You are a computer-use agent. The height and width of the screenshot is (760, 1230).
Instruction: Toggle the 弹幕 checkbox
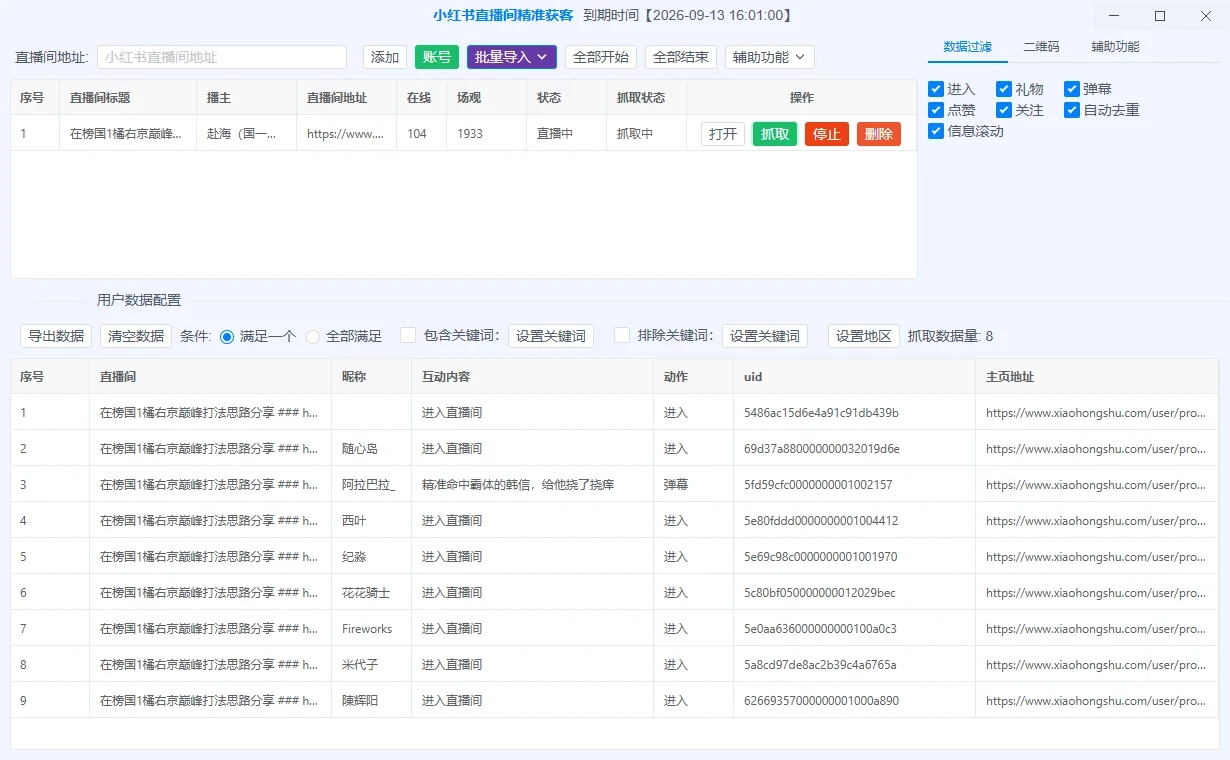coord(1072,89)
